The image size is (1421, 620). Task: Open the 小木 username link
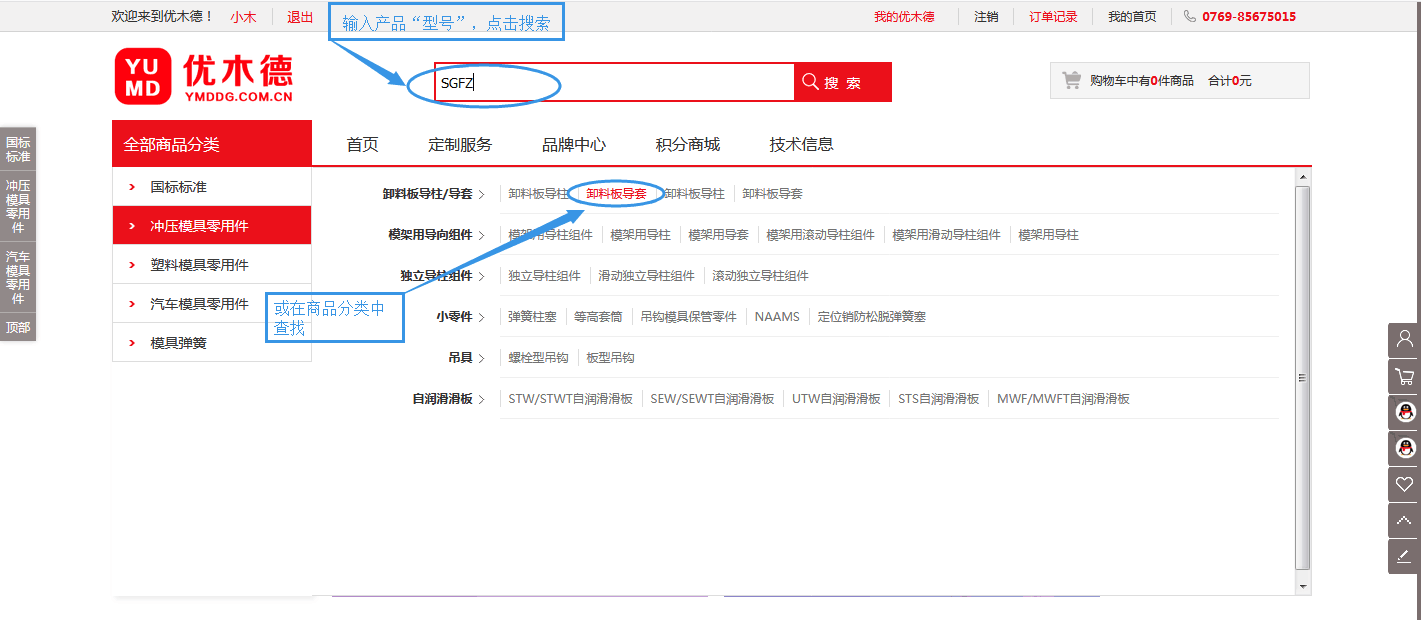(x=243, y=17)
